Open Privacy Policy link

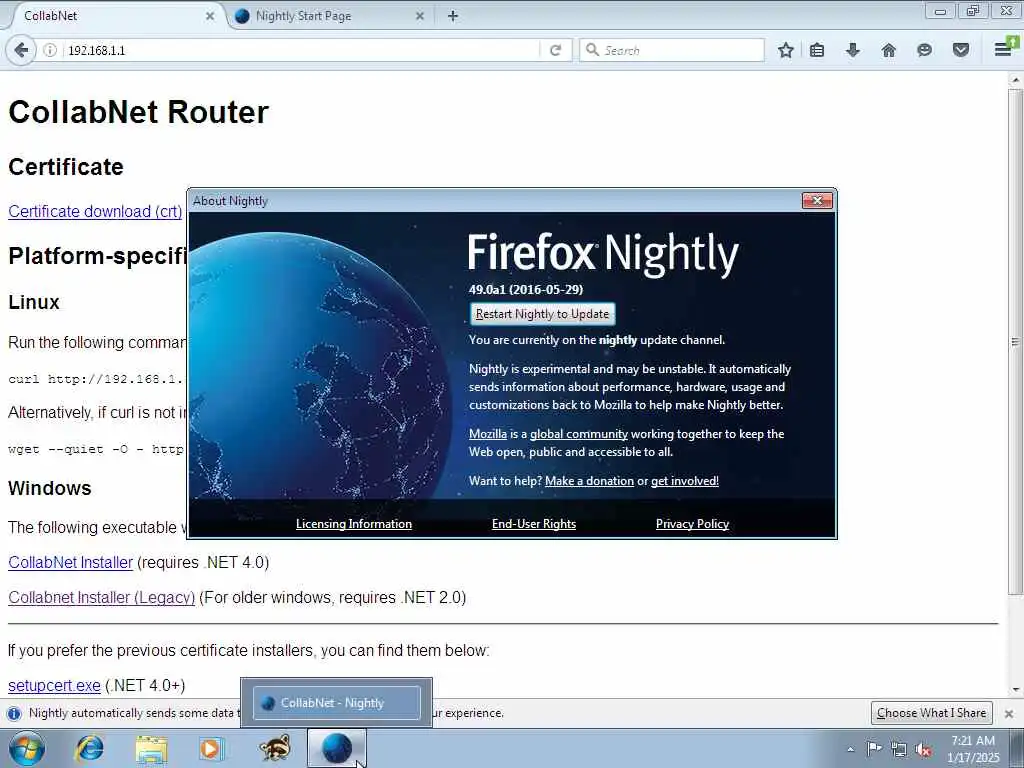[x=692, y=524]
